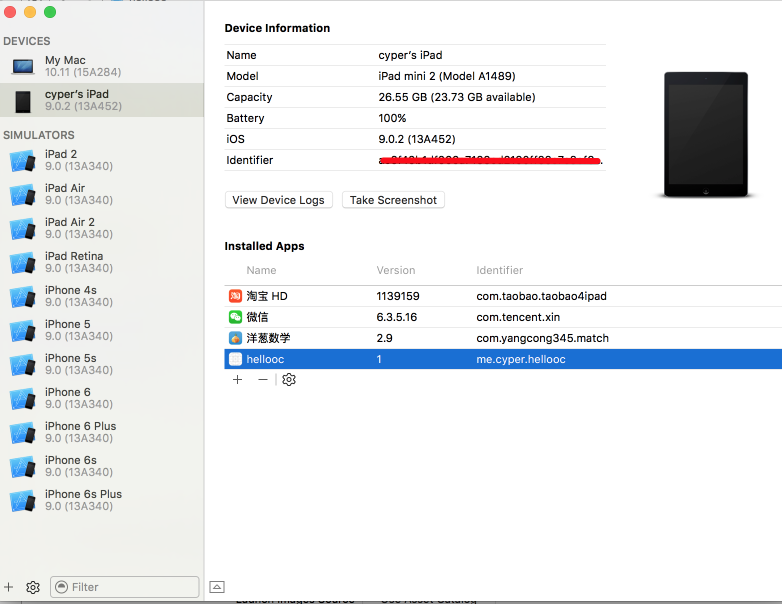The image size is (782, 604).
Task: Click the WeChat app icon in list
Action: point(235,317)
